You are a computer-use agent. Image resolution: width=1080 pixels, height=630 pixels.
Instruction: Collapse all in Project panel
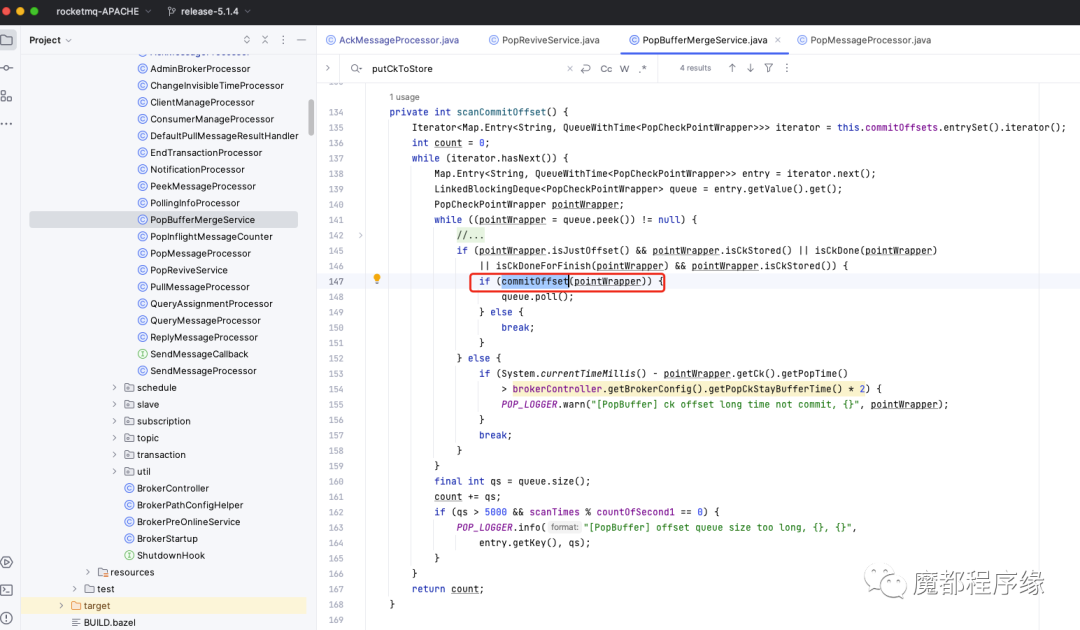tap(265, 40)
